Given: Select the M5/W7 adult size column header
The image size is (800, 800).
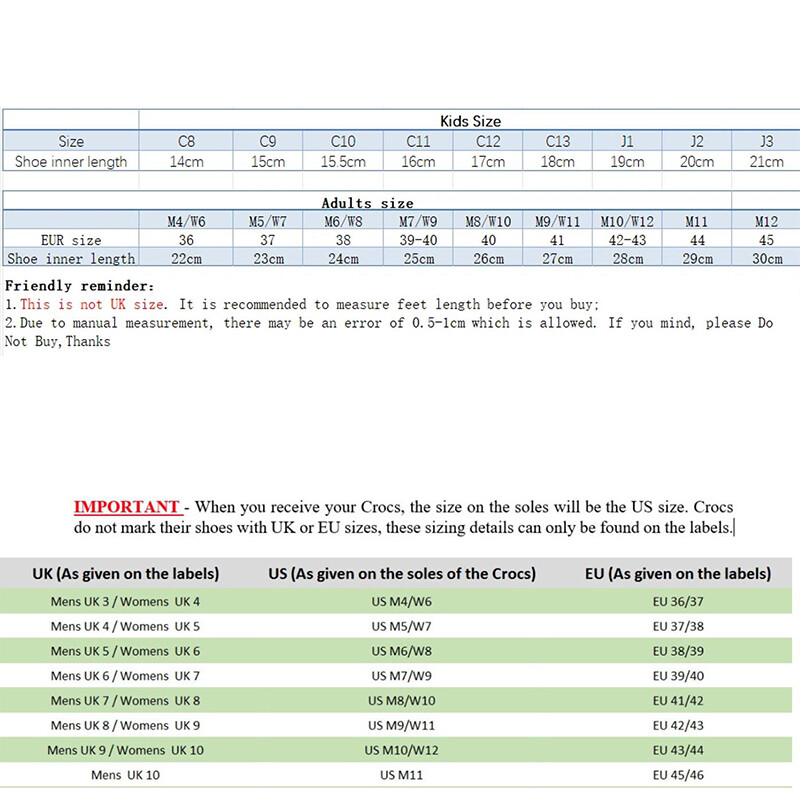Looking at the screenshot, I should [x=268, y=221].
